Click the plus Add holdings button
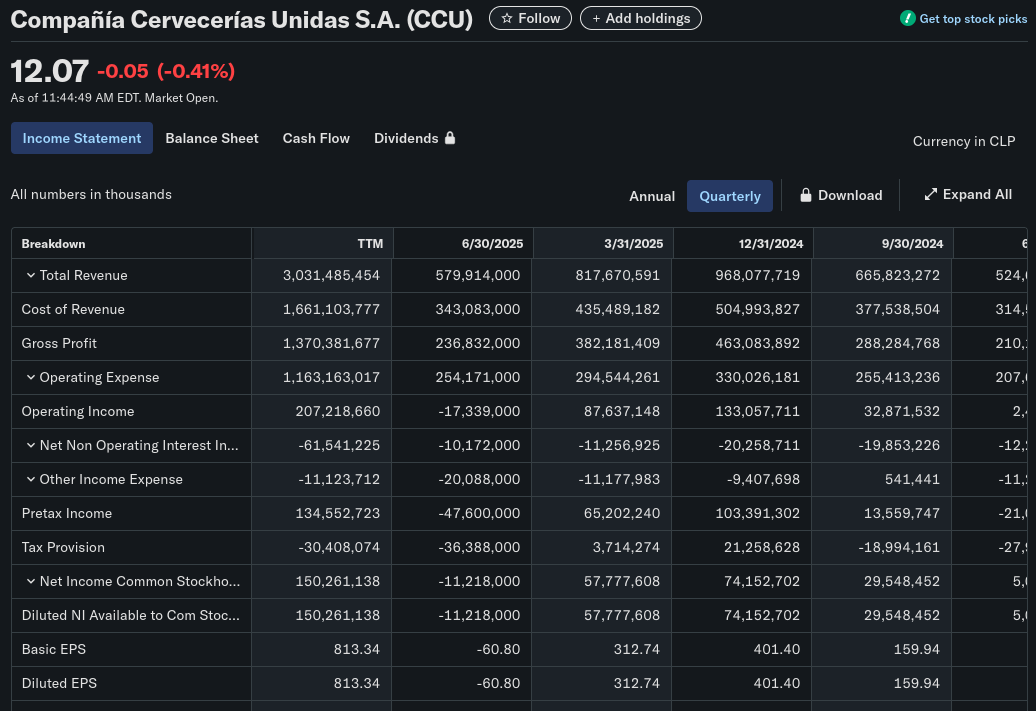 pyautogui.click(x=640, y=18)
